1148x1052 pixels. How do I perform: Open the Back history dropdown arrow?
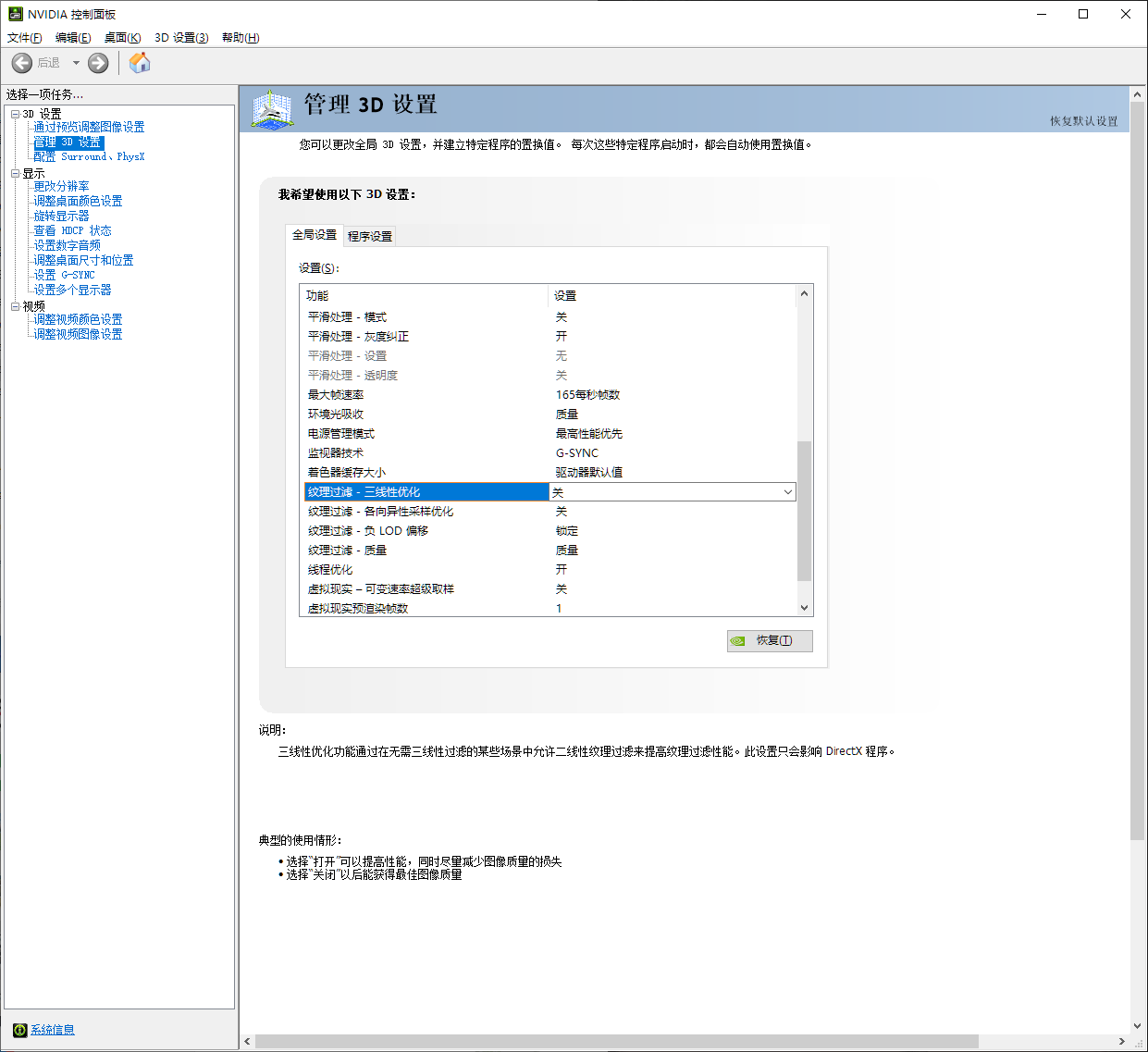pos(76,63)
